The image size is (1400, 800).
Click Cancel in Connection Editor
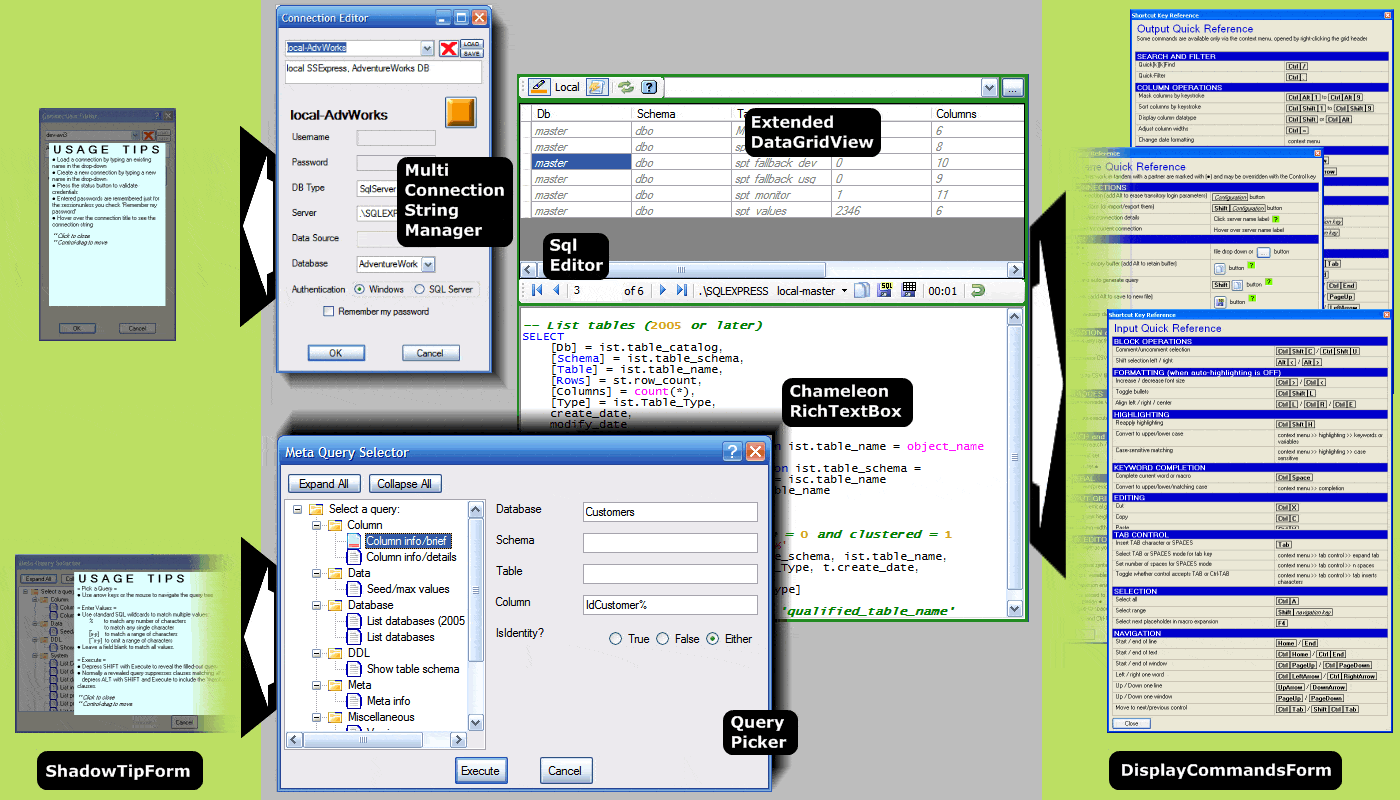[x=431, y=353]
